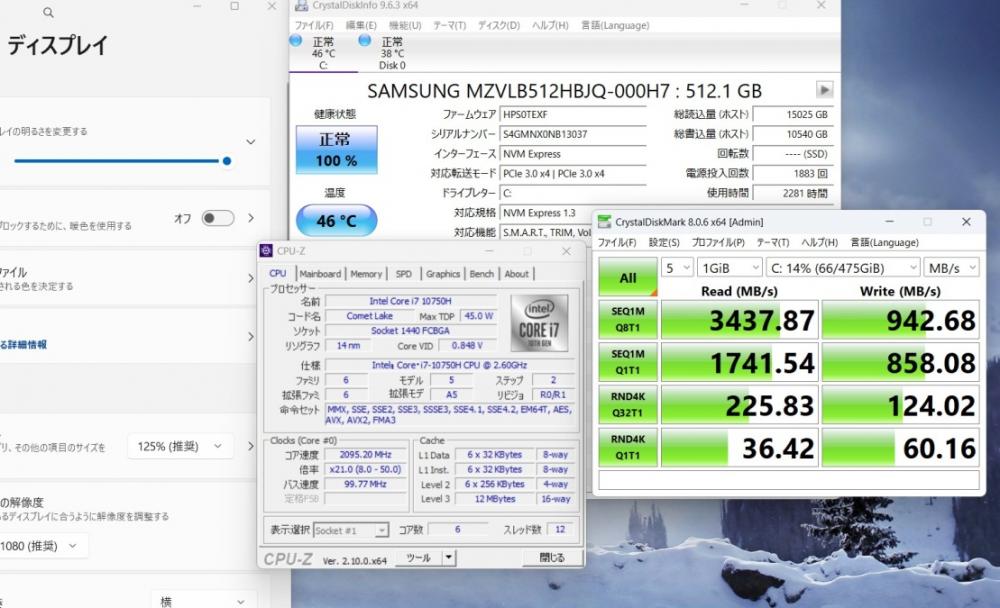Switch to the Memory tab in CPU-Z
Image resolution: width=1000 pixels, height=608 pixels.
tap(366, 274)
